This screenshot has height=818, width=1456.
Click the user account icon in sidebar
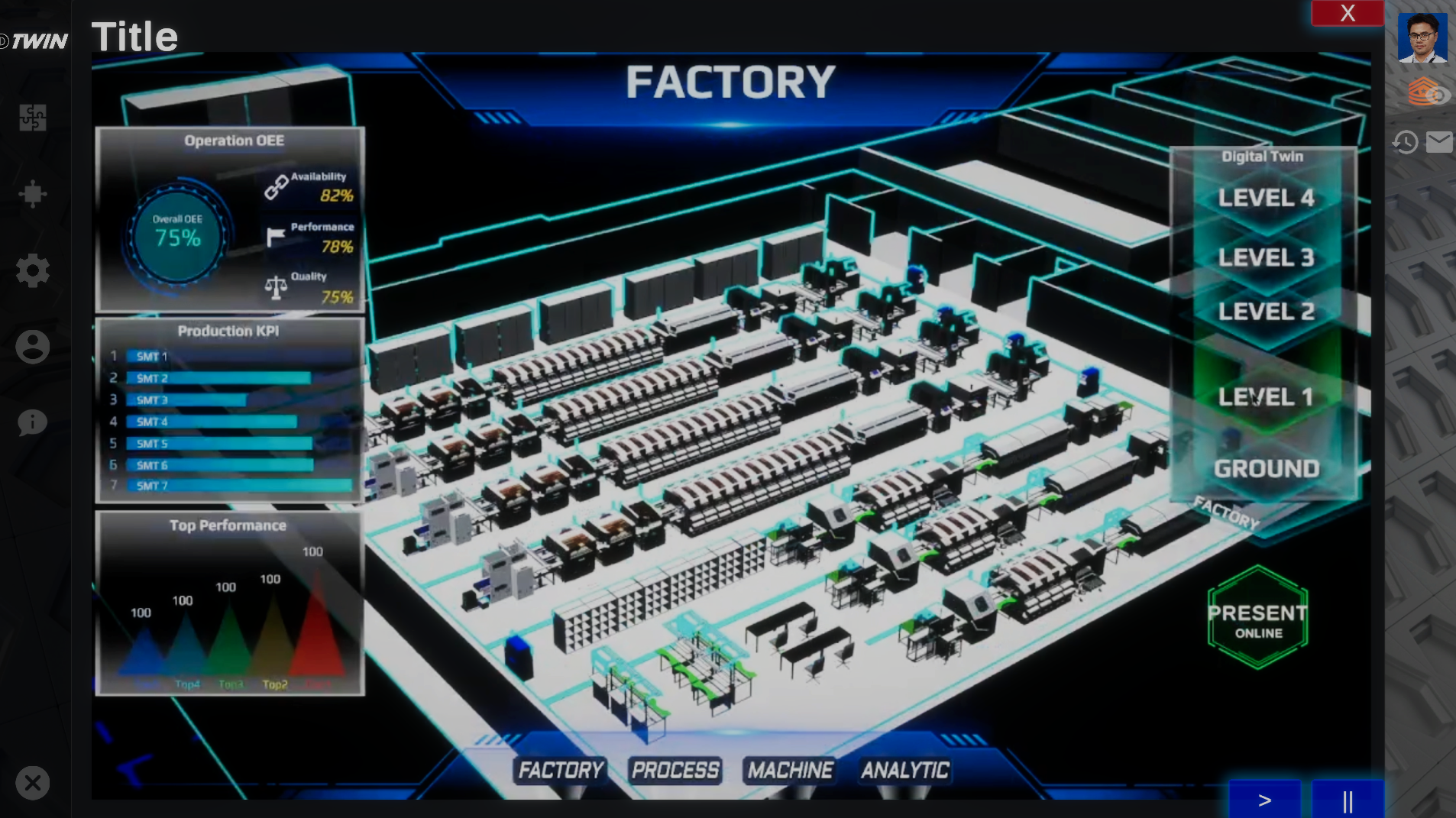click(33, 347)
